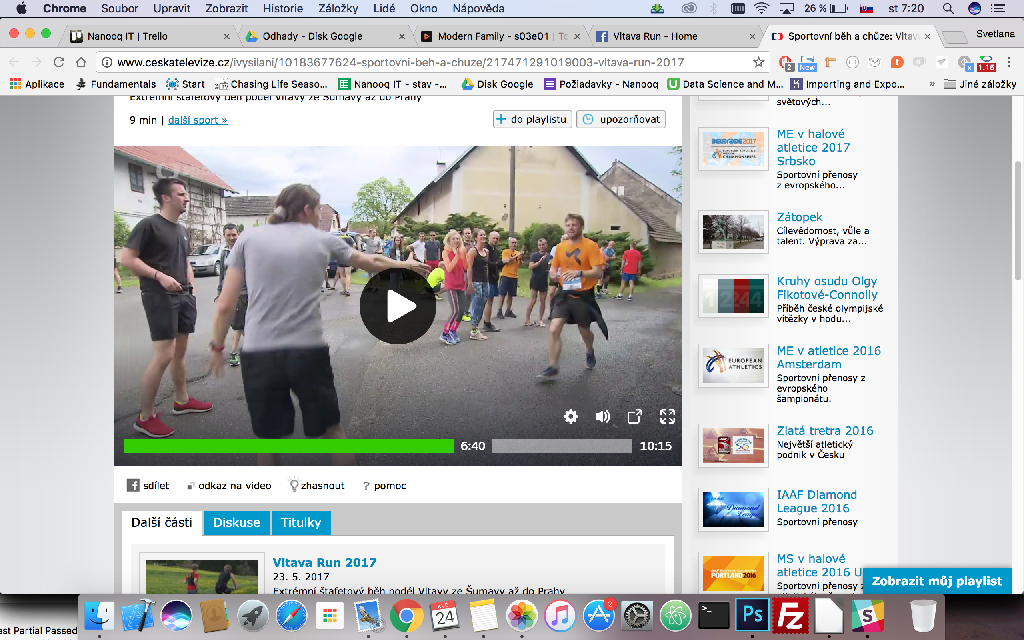Viewport: 1024px width, 640px height.
Task: Open 'pomoc' help link
Action: point(385,485)
